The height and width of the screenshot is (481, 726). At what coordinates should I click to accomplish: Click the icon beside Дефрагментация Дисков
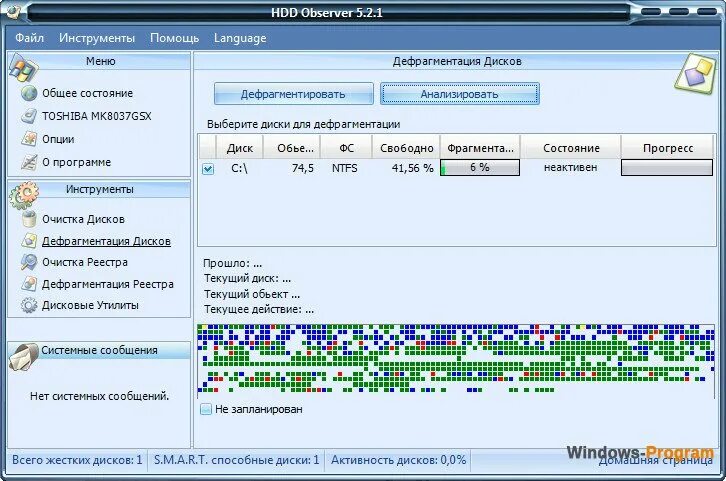coord(29,241)
